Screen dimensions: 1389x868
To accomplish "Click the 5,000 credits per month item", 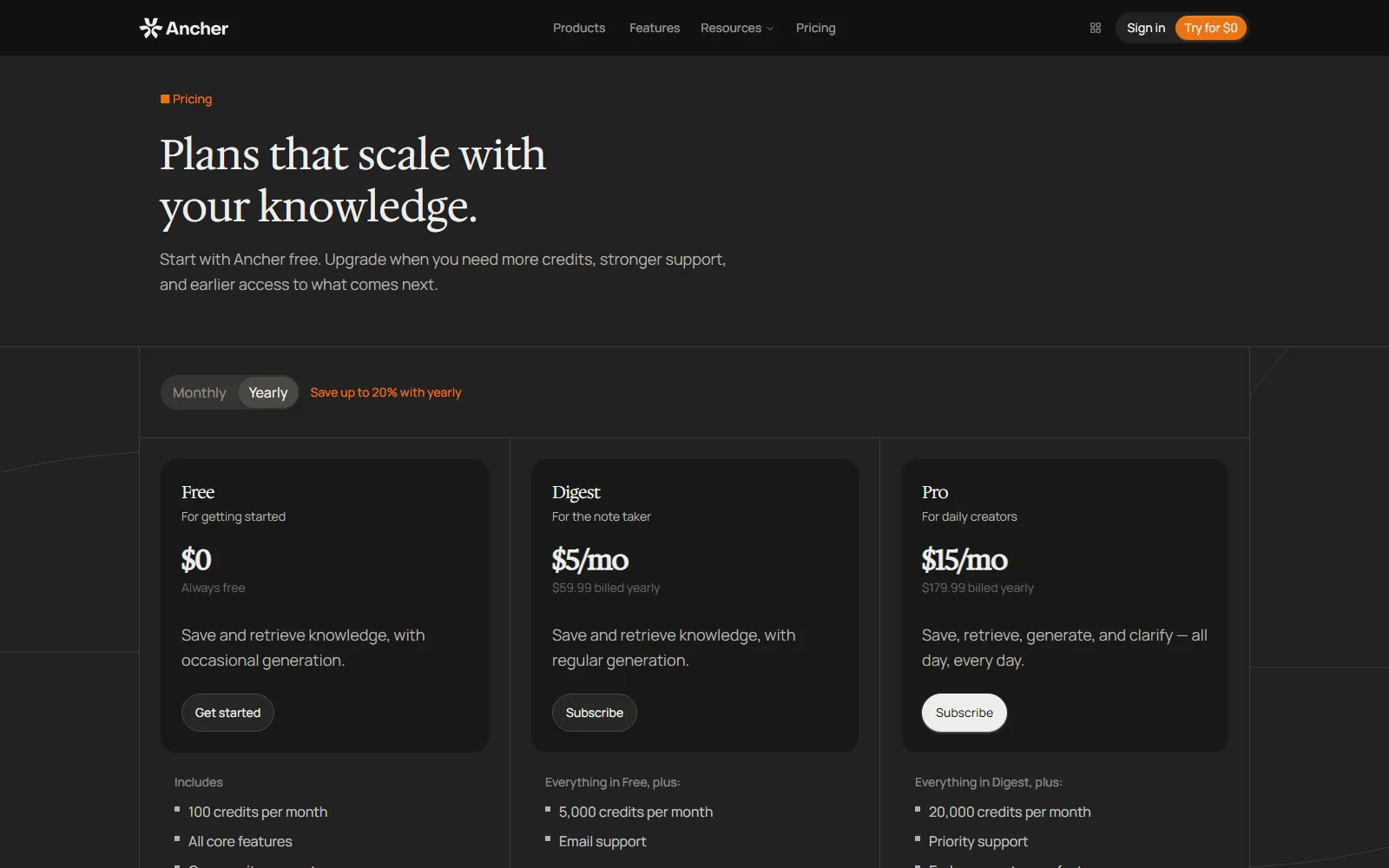I will [635, 812].
